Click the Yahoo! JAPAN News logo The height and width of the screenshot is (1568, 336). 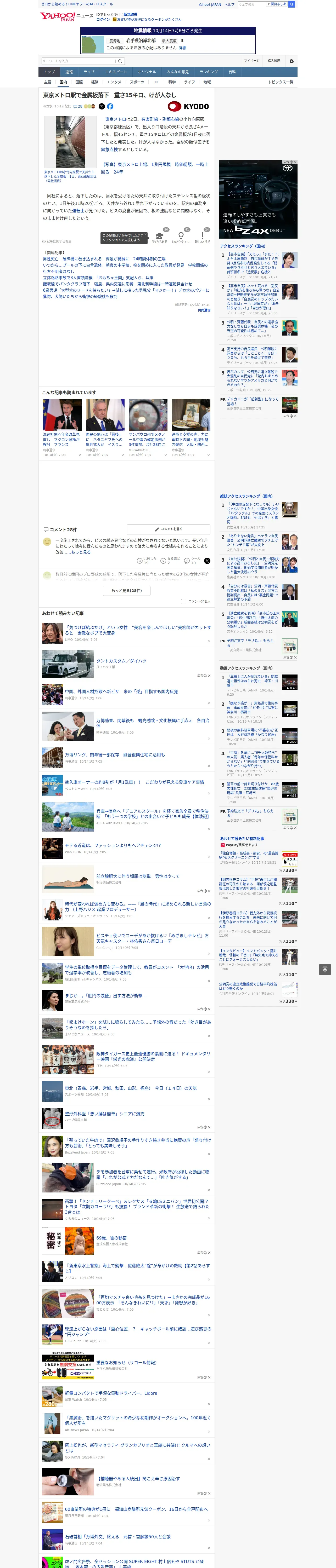tap(66, 16)
